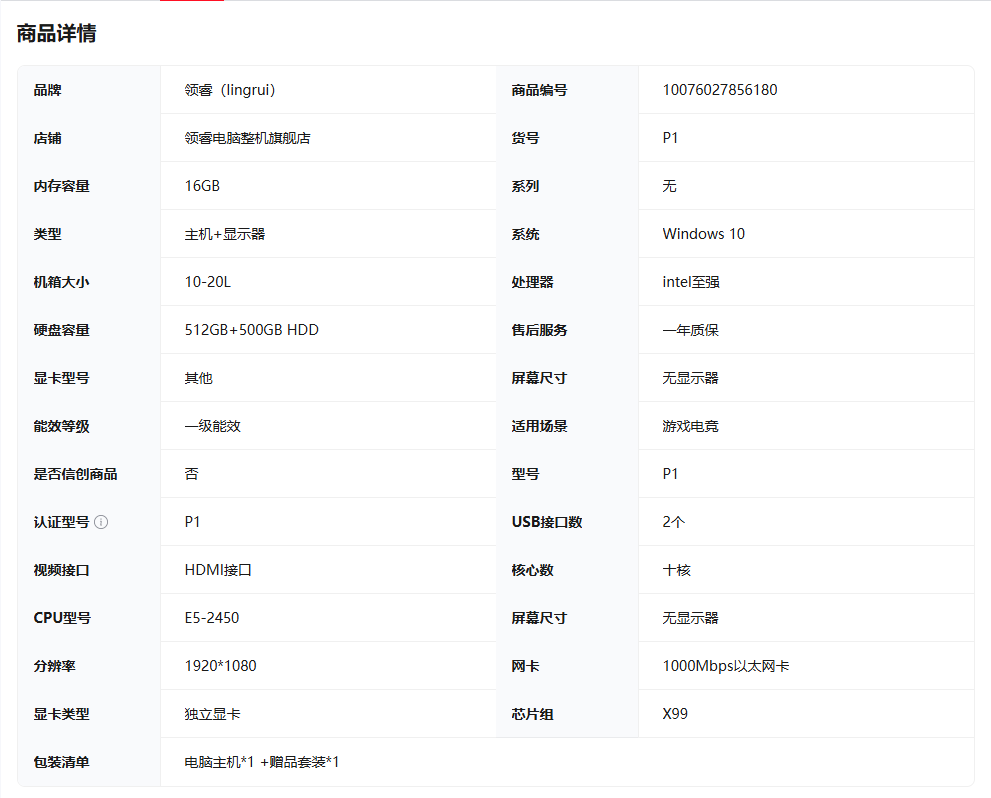Viewport: 991px width, 798px height.
Task: Click the E5-2450 CPU model value
Action: [211, 618]
